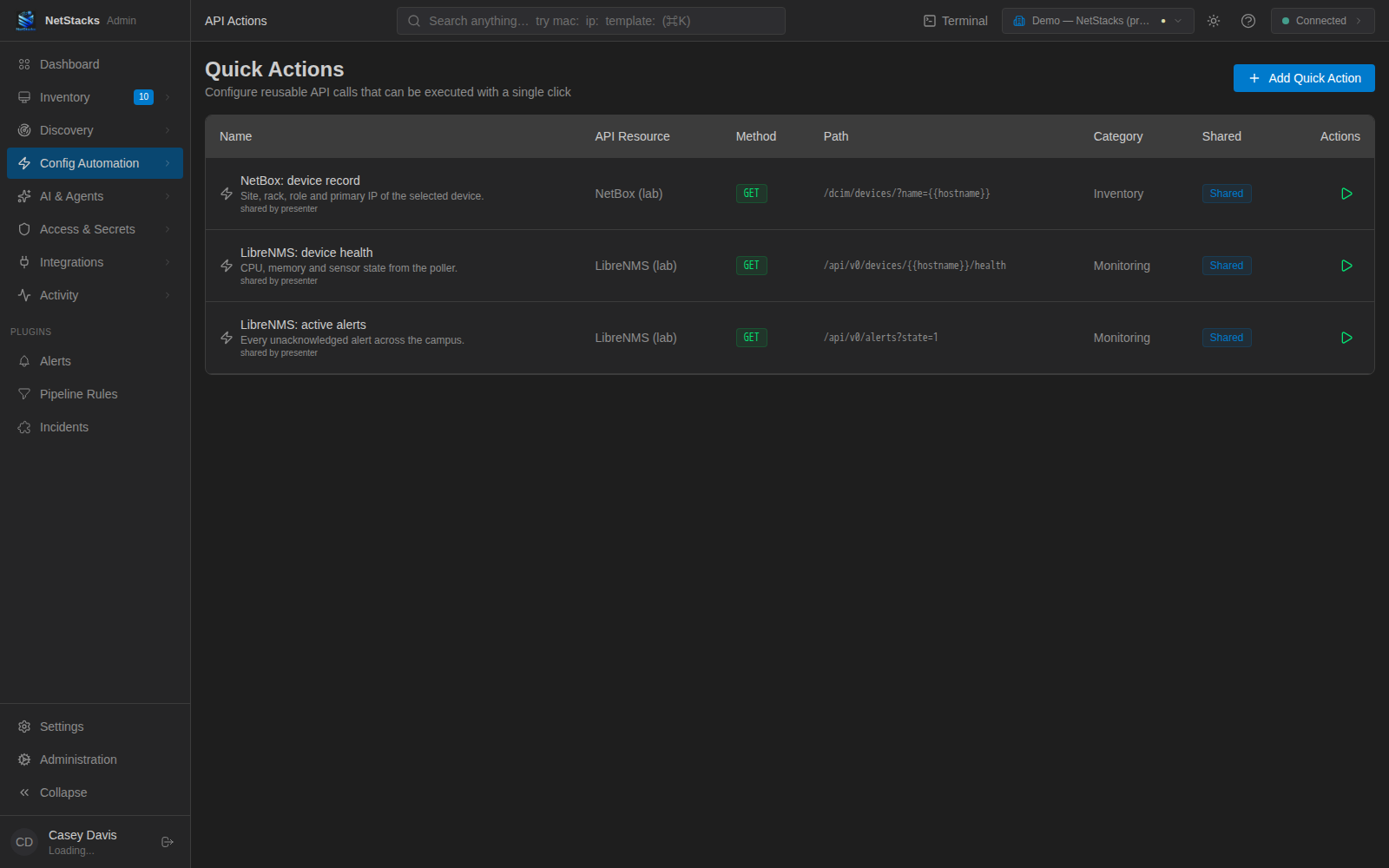Image resolution: width=1389 pixels, height=868 pixels.
Task: Expand the Access & Secrets chevron
Action: (x=168, y=229)
